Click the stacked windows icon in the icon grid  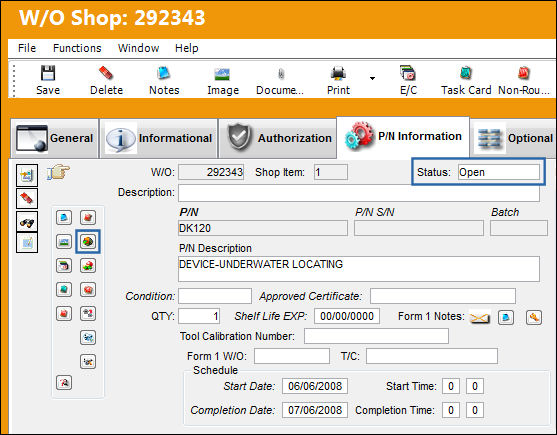click(x=64, y=266)
